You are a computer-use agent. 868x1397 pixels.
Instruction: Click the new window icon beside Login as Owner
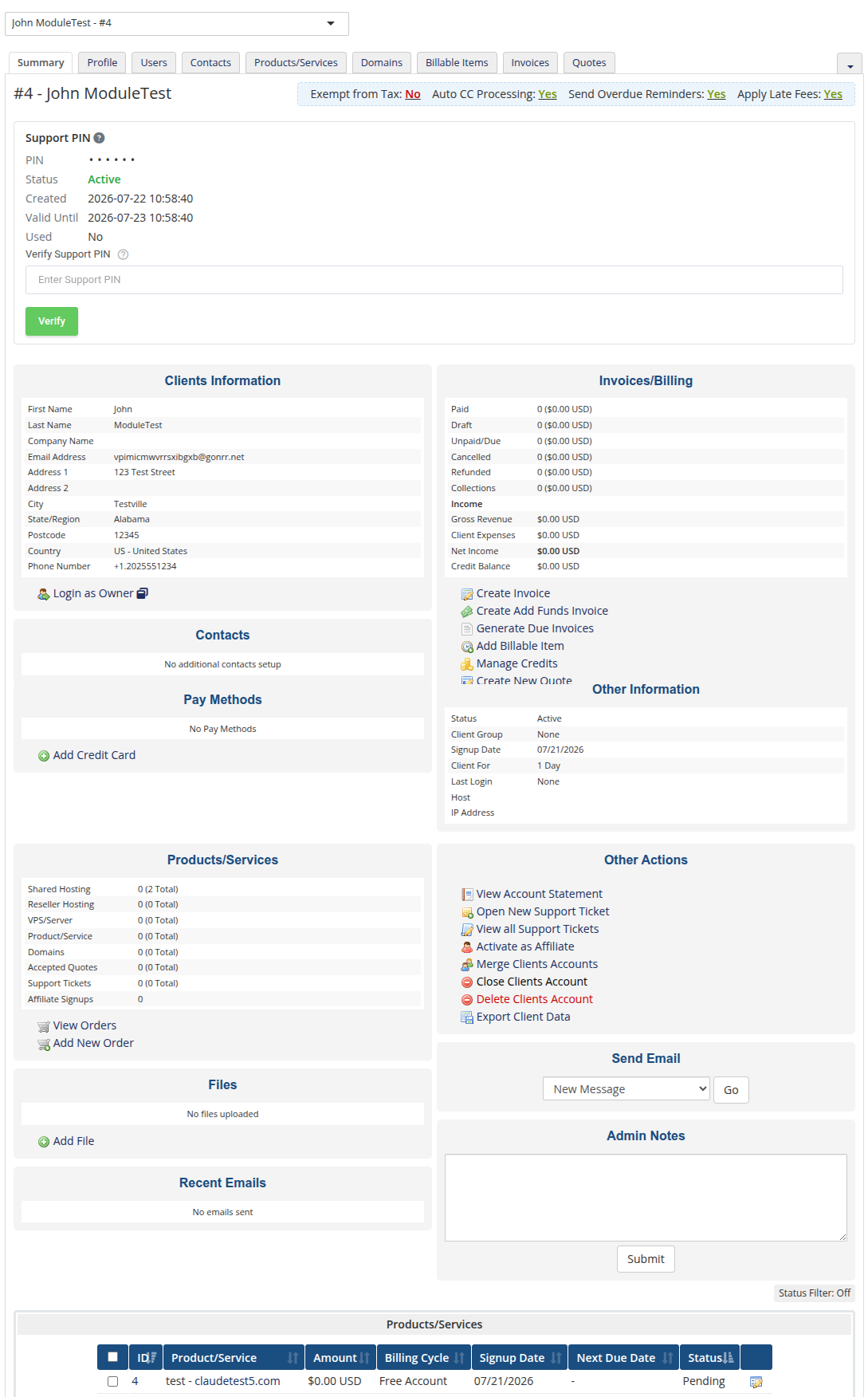click(x=143, y=593)
